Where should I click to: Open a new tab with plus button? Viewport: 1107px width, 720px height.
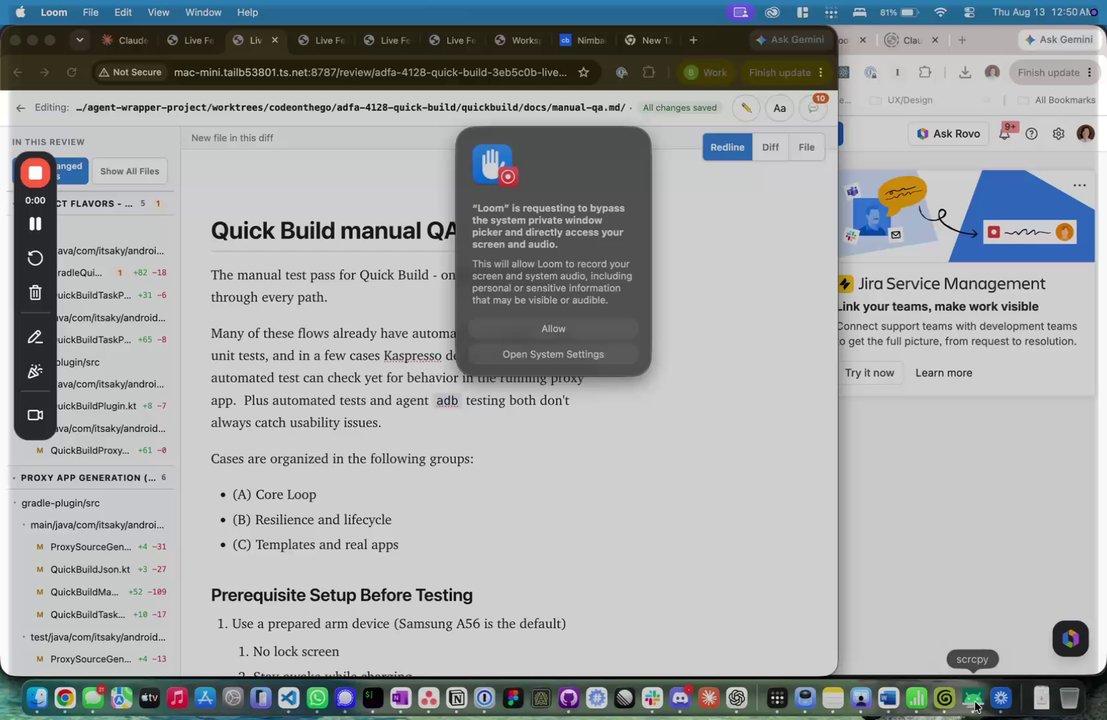click(x=693, y=40)
